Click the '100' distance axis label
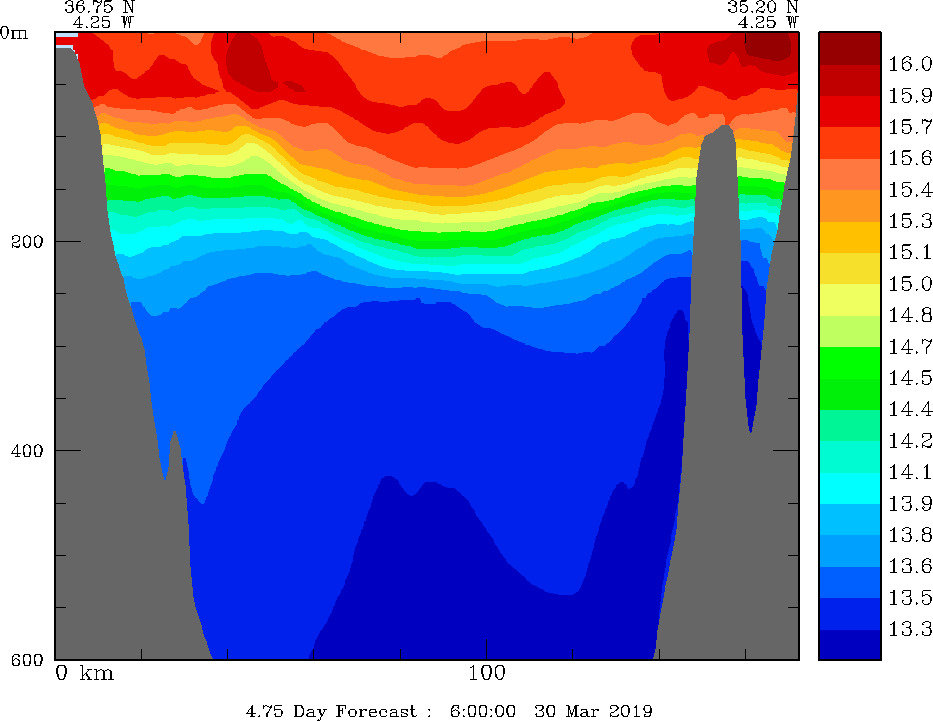This screenshot has width=933, height=721. 487,673
